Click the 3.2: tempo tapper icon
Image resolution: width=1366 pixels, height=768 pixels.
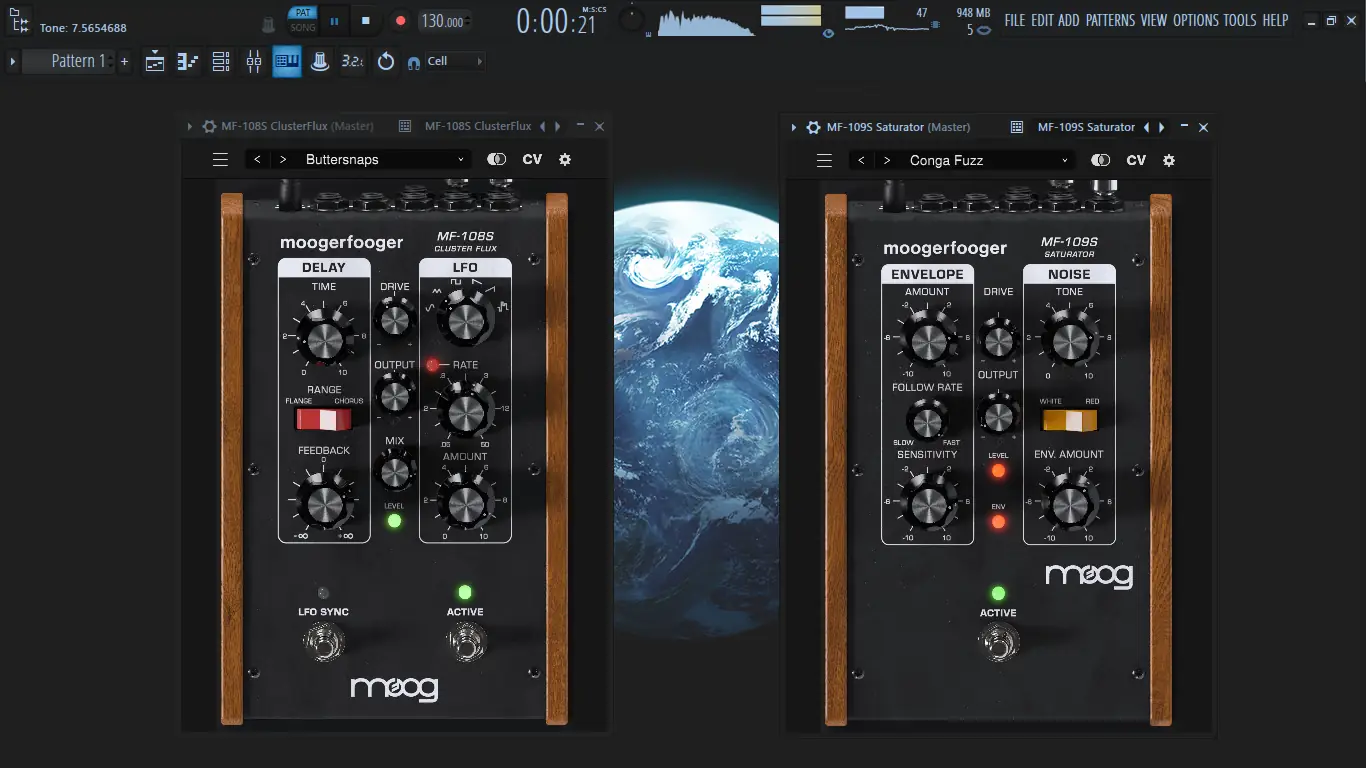tap(352, 61)
